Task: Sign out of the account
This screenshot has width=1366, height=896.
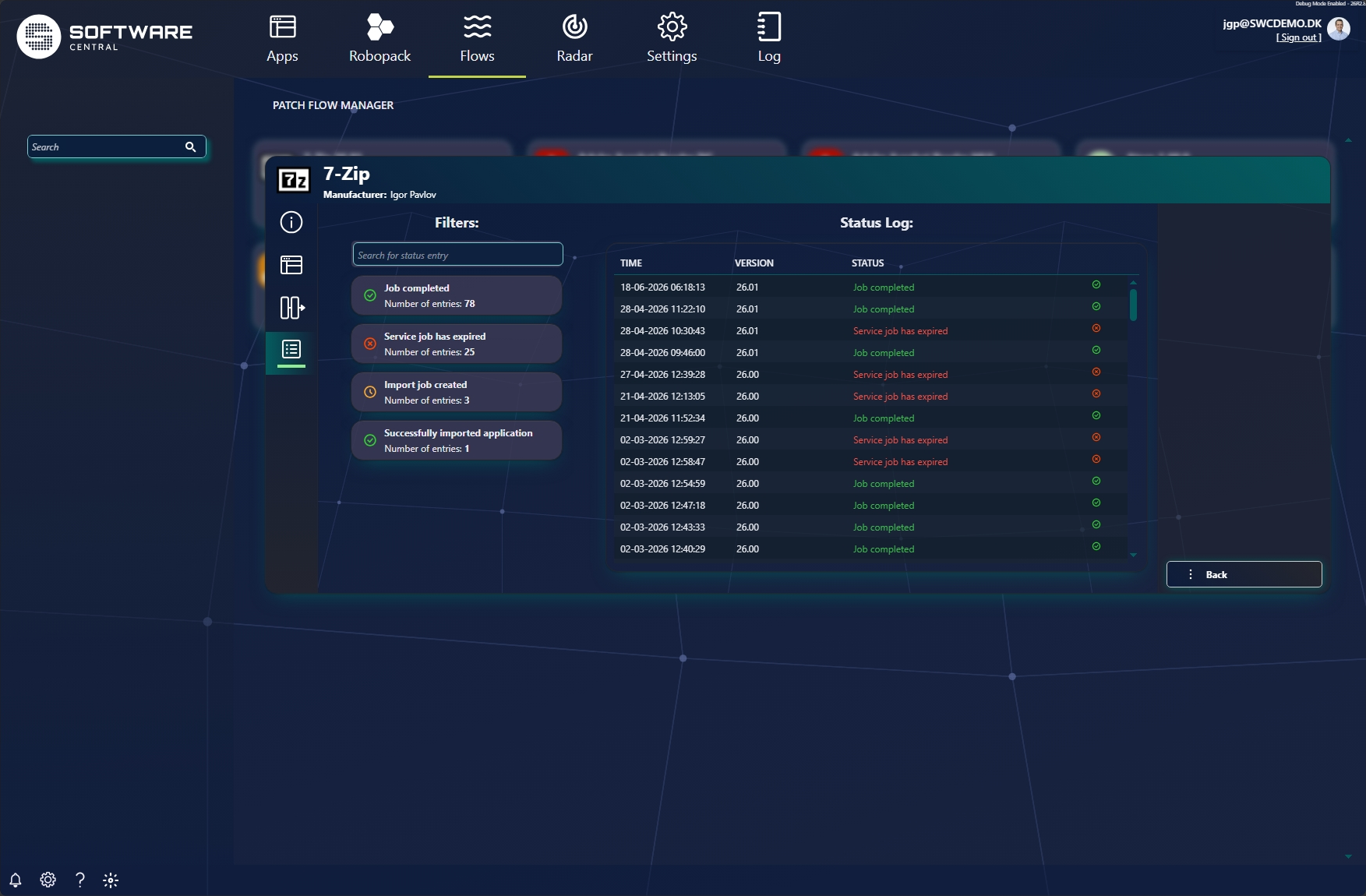Action: tap(1298, 37)
